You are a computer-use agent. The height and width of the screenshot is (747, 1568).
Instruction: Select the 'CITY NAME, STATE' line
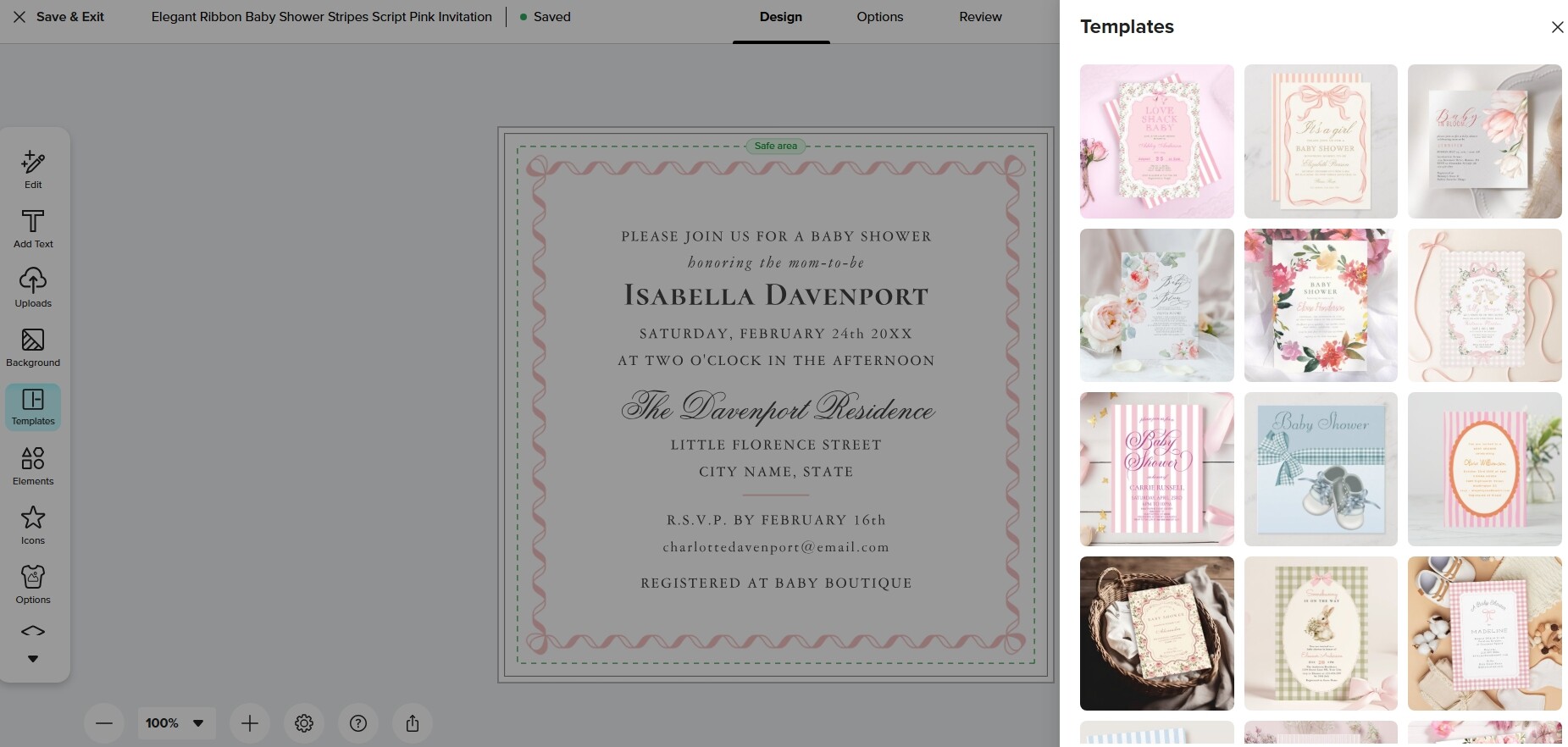(x=776, y=472)
